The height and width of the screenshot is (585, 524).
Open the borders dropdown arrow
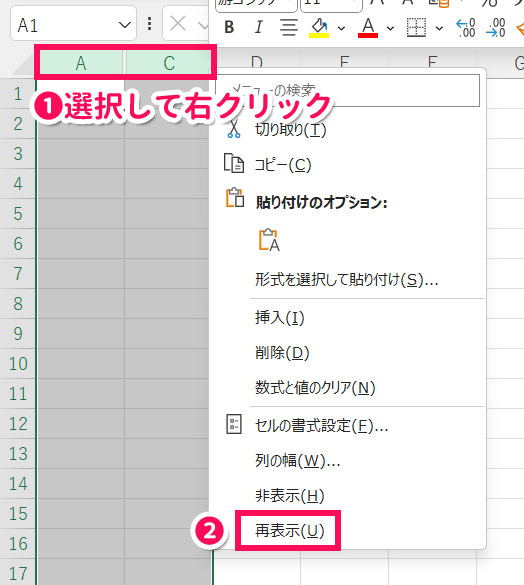[x=439, y=28]
